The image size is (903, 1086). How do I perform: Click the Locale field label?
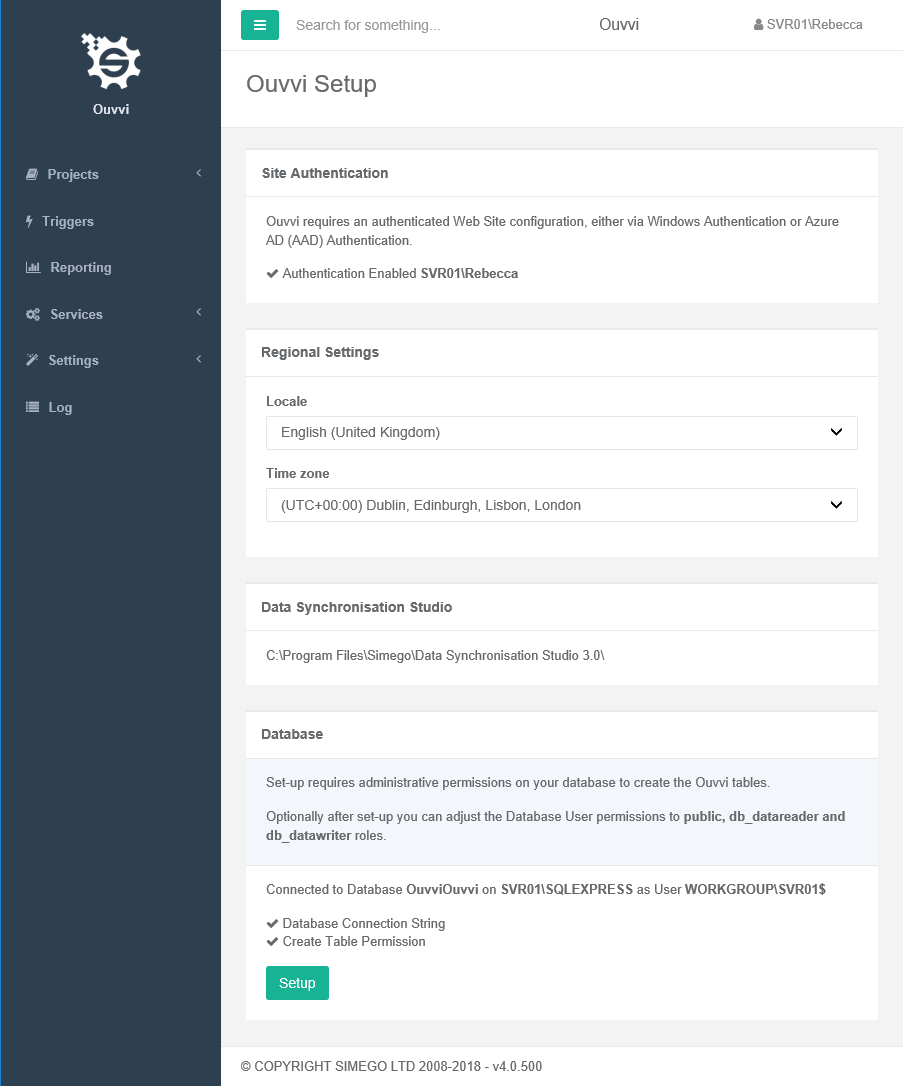click(x=287, y=402)
